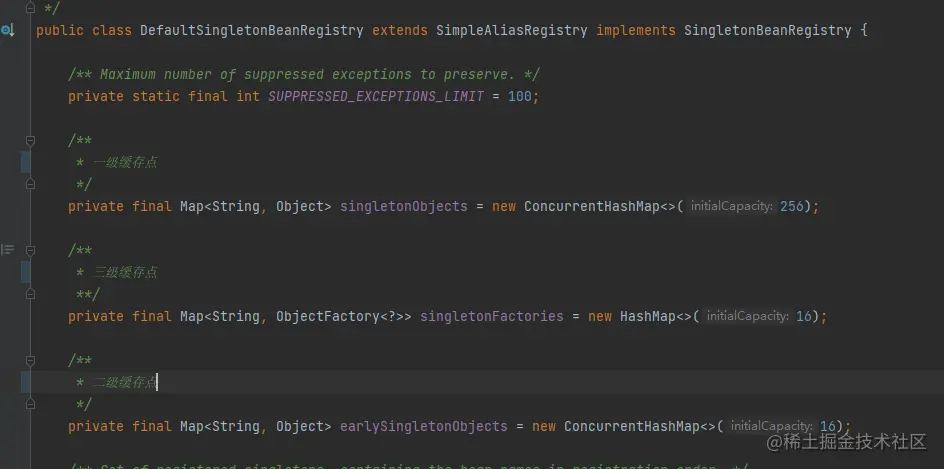Click ConcurrentHashMap on the earlySingletonObjects line
The width and height of the screenshot is (944, 469).
click(632, 426)
